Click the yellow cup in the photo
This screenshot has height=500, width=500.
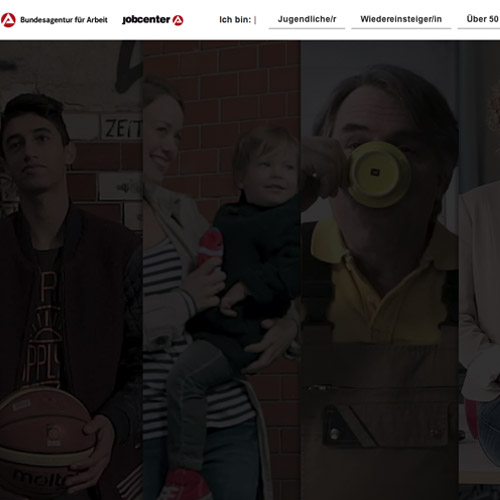[379, 174]
